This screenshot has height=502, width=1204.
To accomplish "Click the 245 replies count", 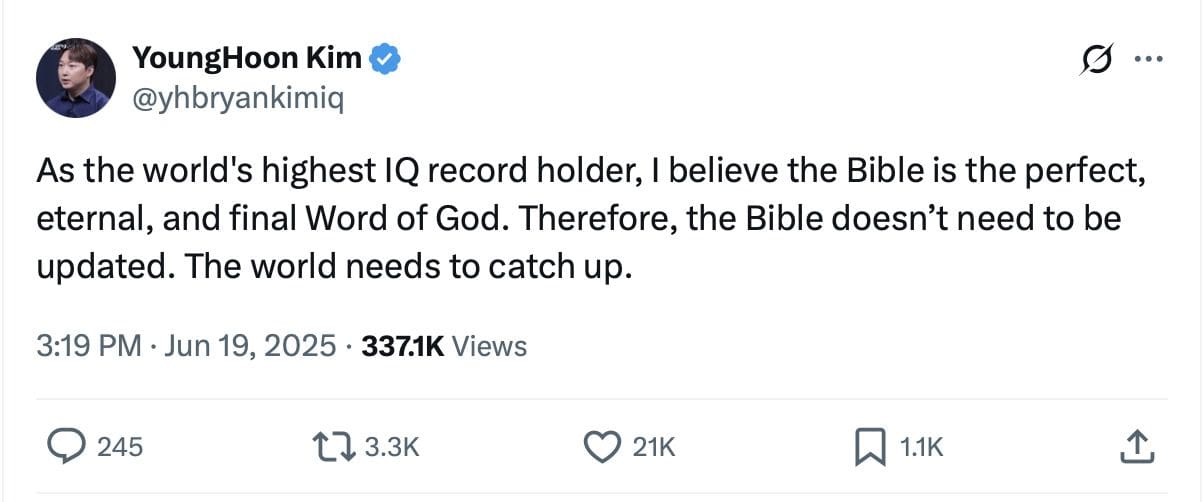I will (x=120, y=447).
